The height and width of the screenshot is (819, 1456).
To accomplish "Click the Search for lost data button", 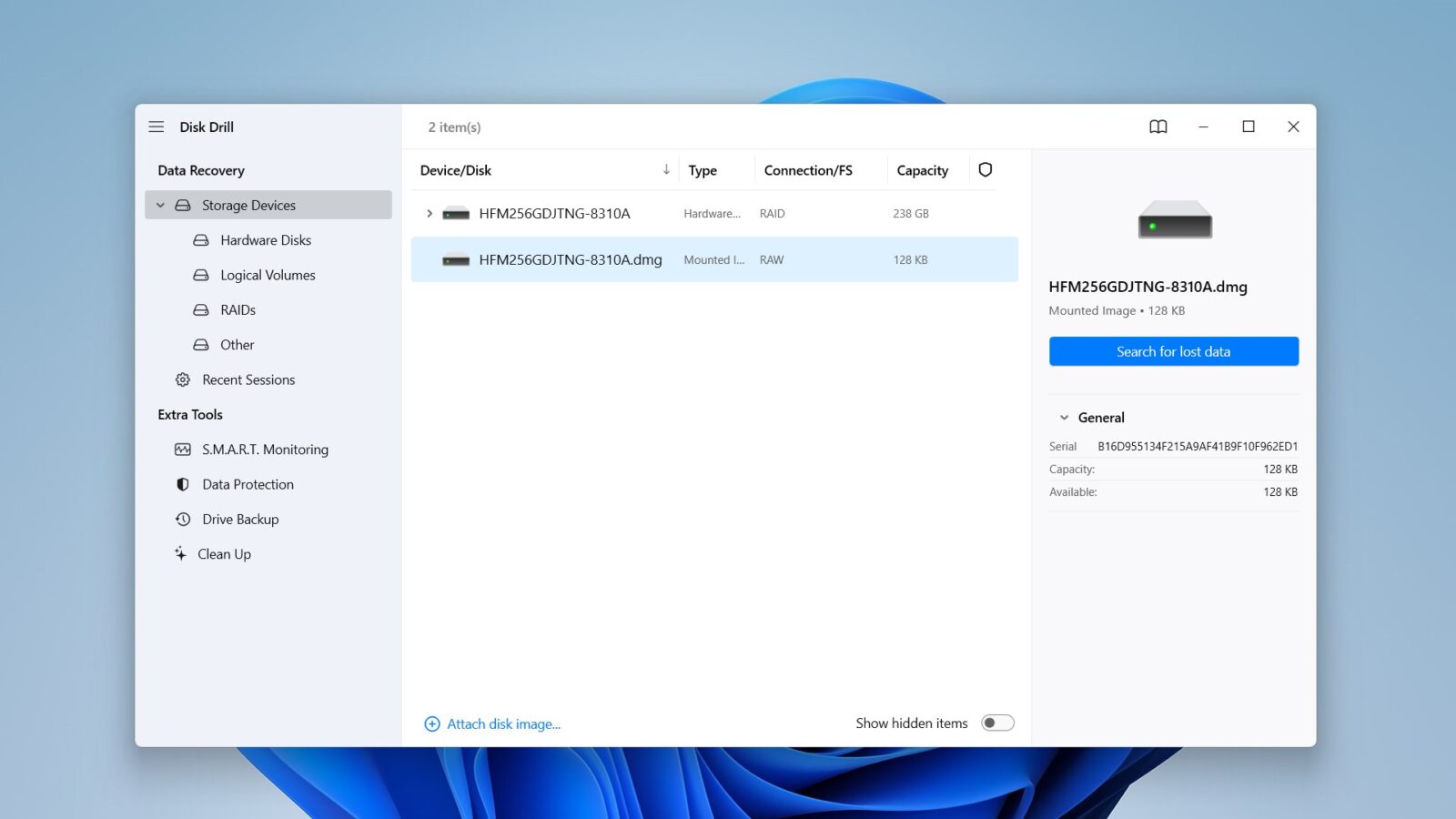I will coord(1173,351).
